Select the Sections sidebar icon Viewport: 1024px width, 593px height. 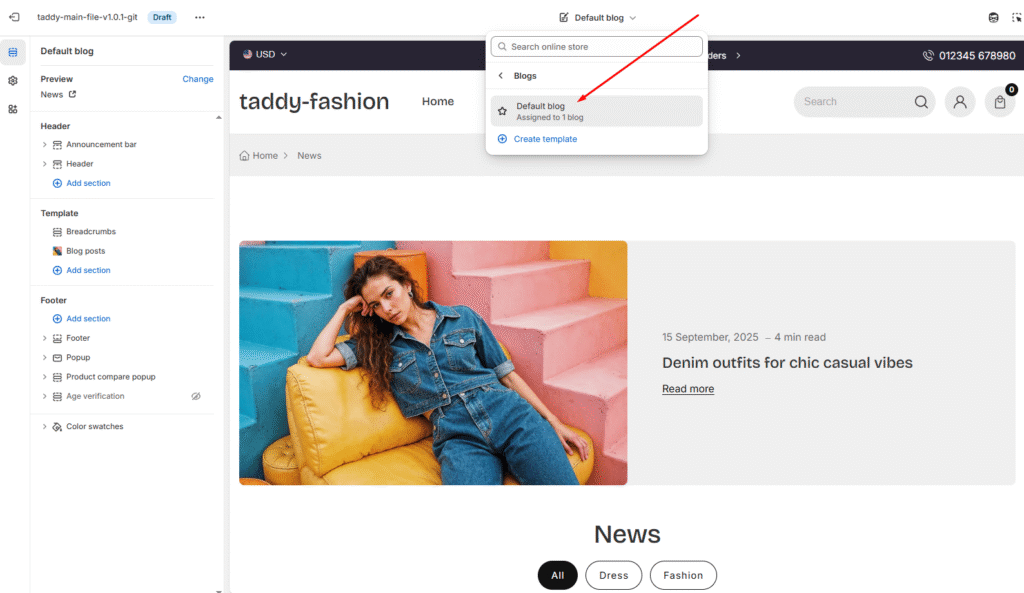coord(13,52)
